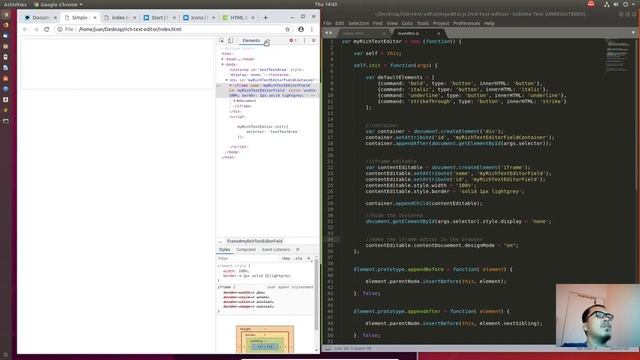Toggle Sublime side bar status icon
This screenshot has height=360, width=640.
[x=328, y=349]
